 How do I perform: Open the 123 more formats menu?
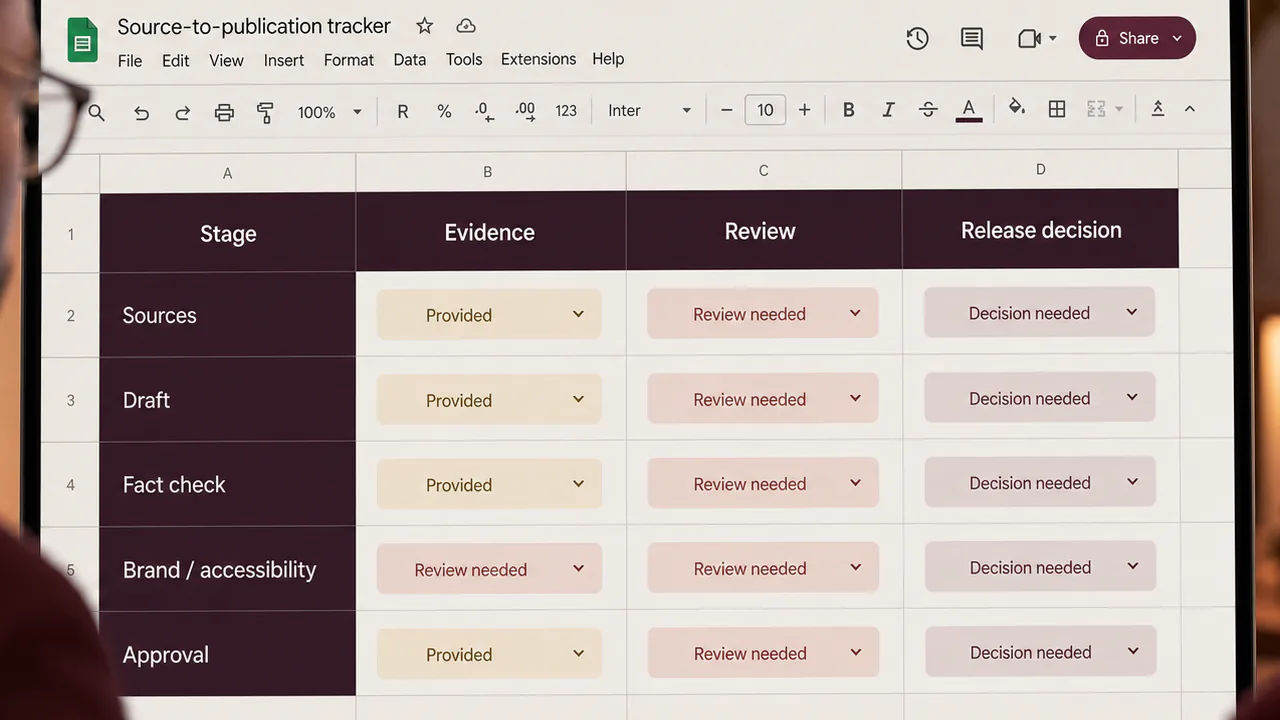[x=566, y=111]
